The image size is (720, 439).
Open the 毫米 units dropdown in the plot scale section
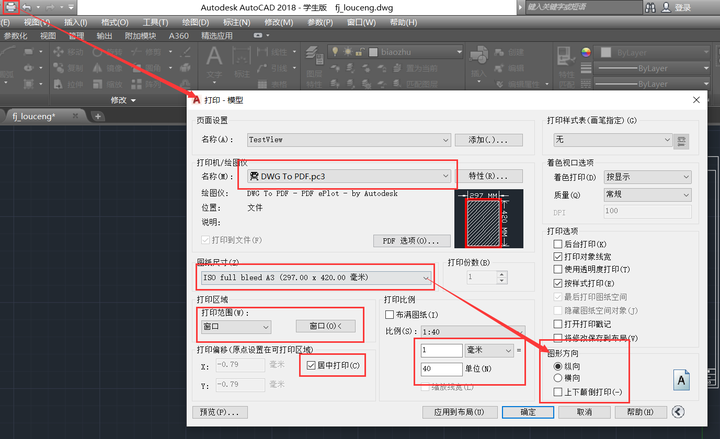[489, 350]
